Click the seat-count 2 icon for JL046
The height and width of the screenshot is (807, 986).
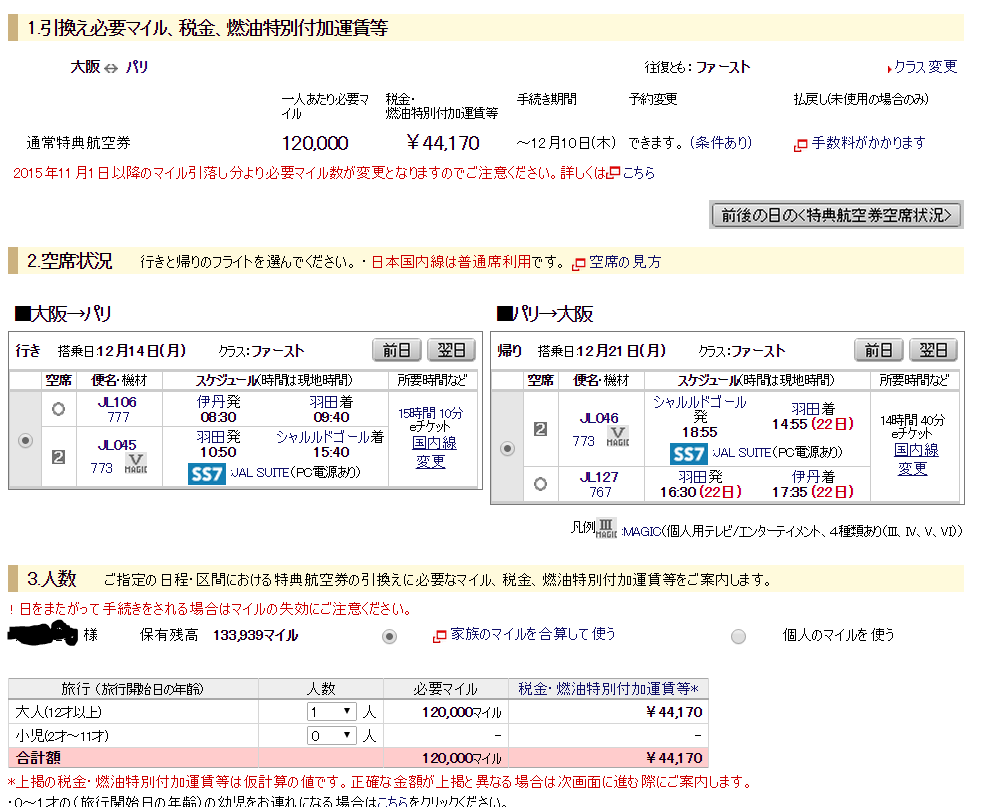540,429
